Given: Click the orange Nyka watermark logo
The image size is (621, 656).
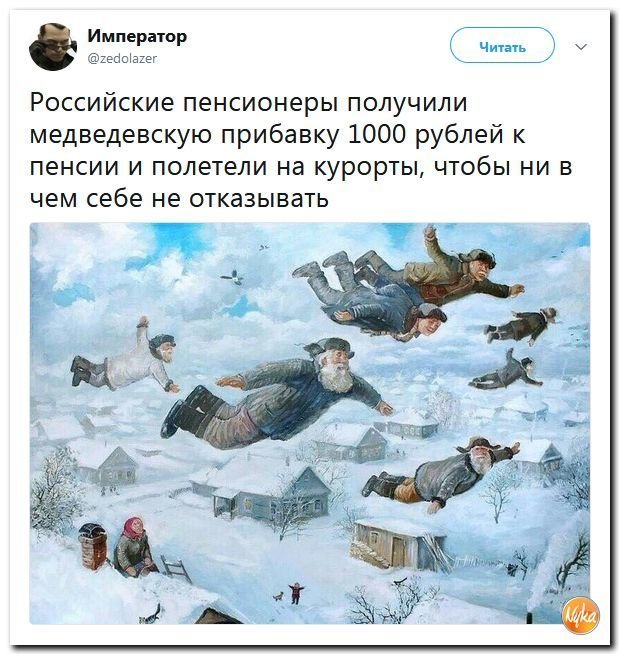Looking at the screenshot, I should click(581, 615).
